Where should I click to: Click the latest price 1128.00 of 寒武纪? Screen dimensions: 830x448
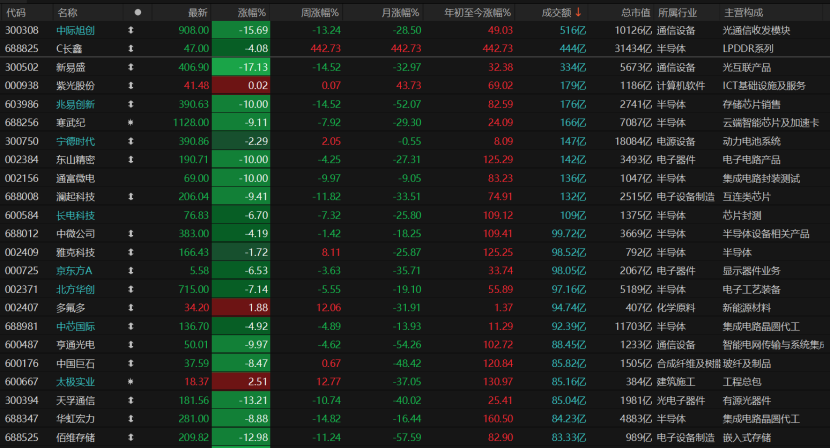click(x=191, y=123)
